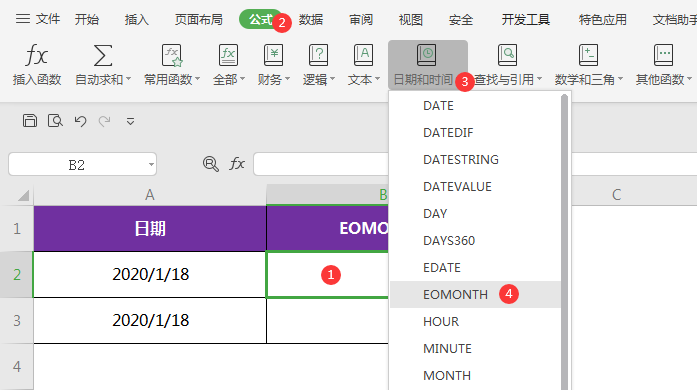This screenshot has height=390, width=697.
Task: Open the 数据 tab
Action: click(311, 20)
